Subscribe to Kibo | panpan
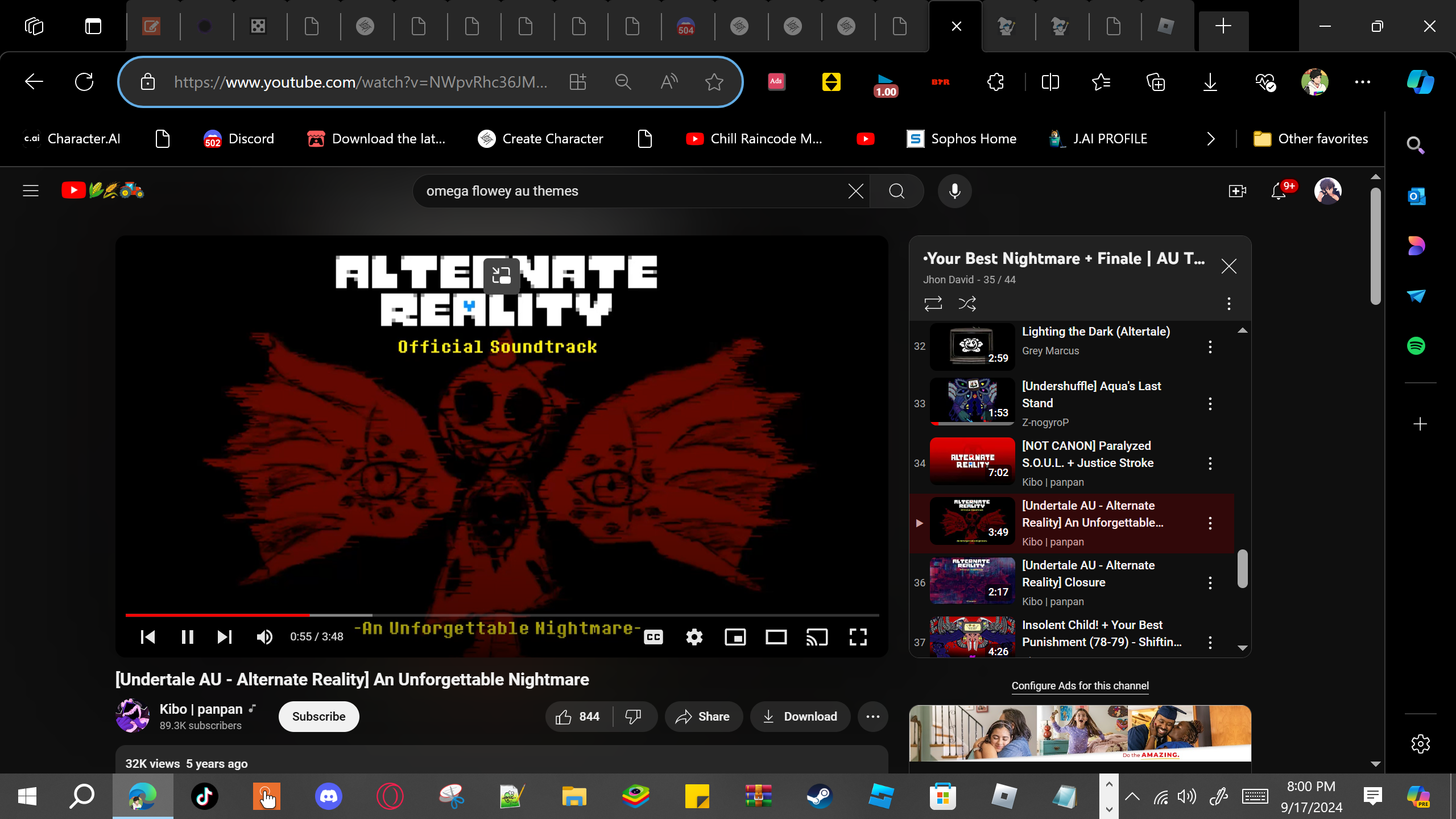This screenshot has width=1456, height=819. click(318, 717)
